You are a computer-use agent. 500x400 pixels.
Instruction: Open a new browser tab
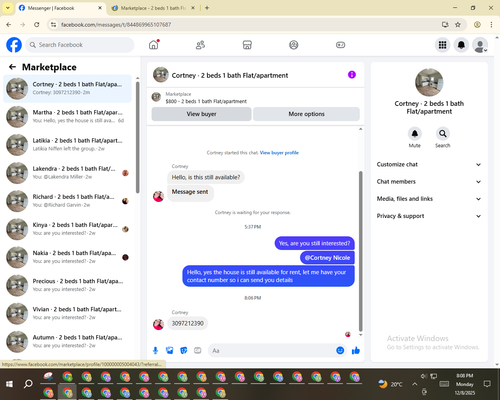coord(207,8)
